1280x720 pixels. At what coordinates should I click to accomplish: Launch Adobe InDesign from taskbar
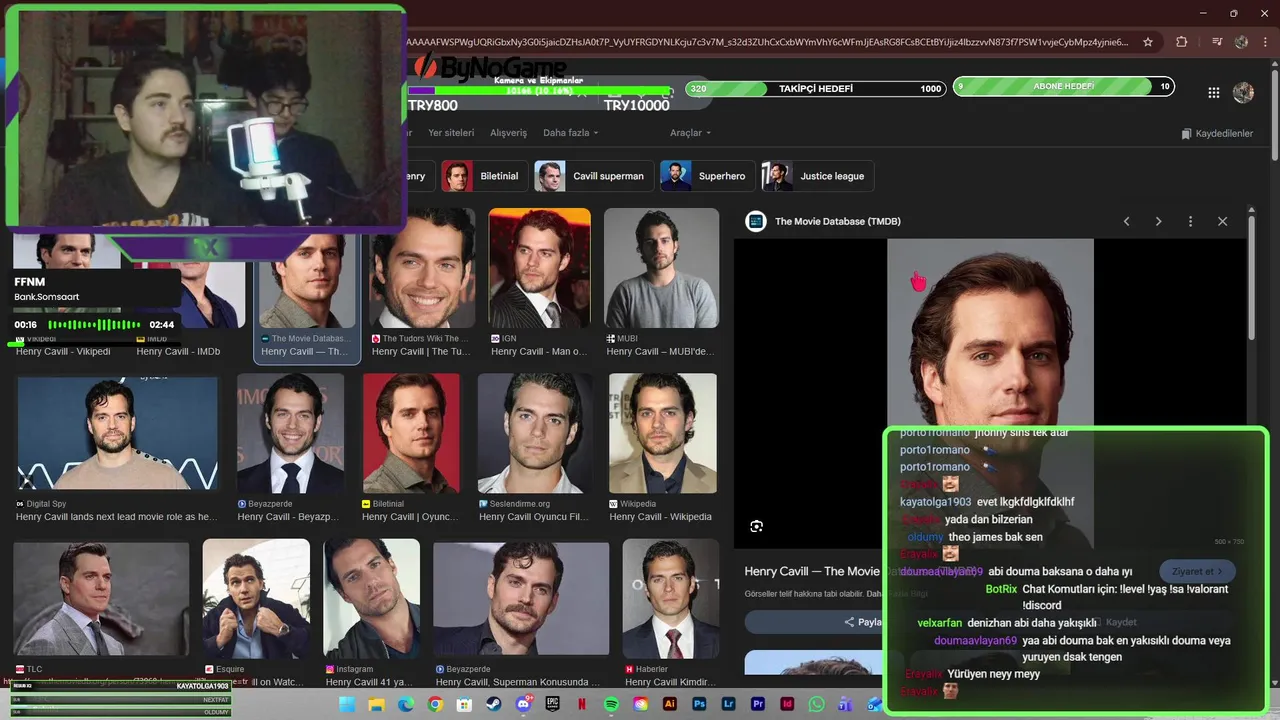787,705
